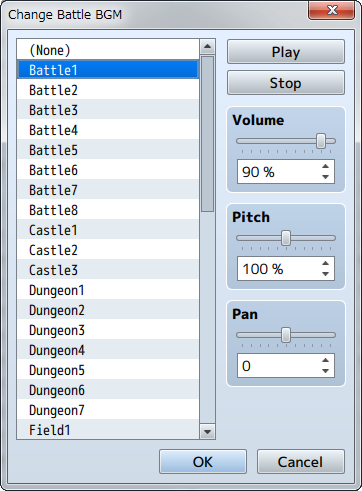Select Dungeon6 in the list
Image resolution: width=362 pixels, height=491 pixels.
[x=108, y=390]
